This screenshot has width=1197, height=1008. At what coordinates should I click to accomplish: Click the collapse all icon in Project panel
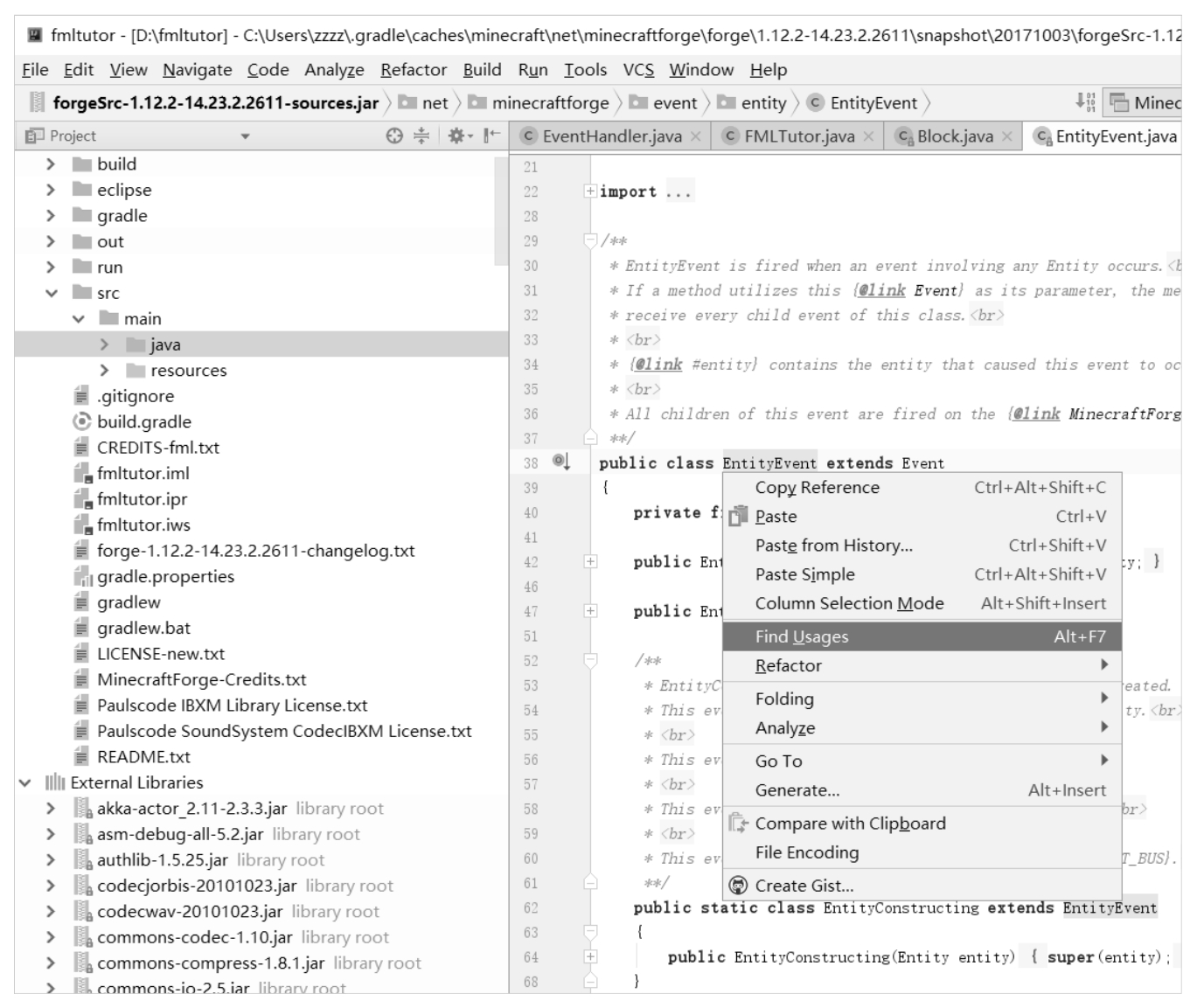click(x=421, y=136)
